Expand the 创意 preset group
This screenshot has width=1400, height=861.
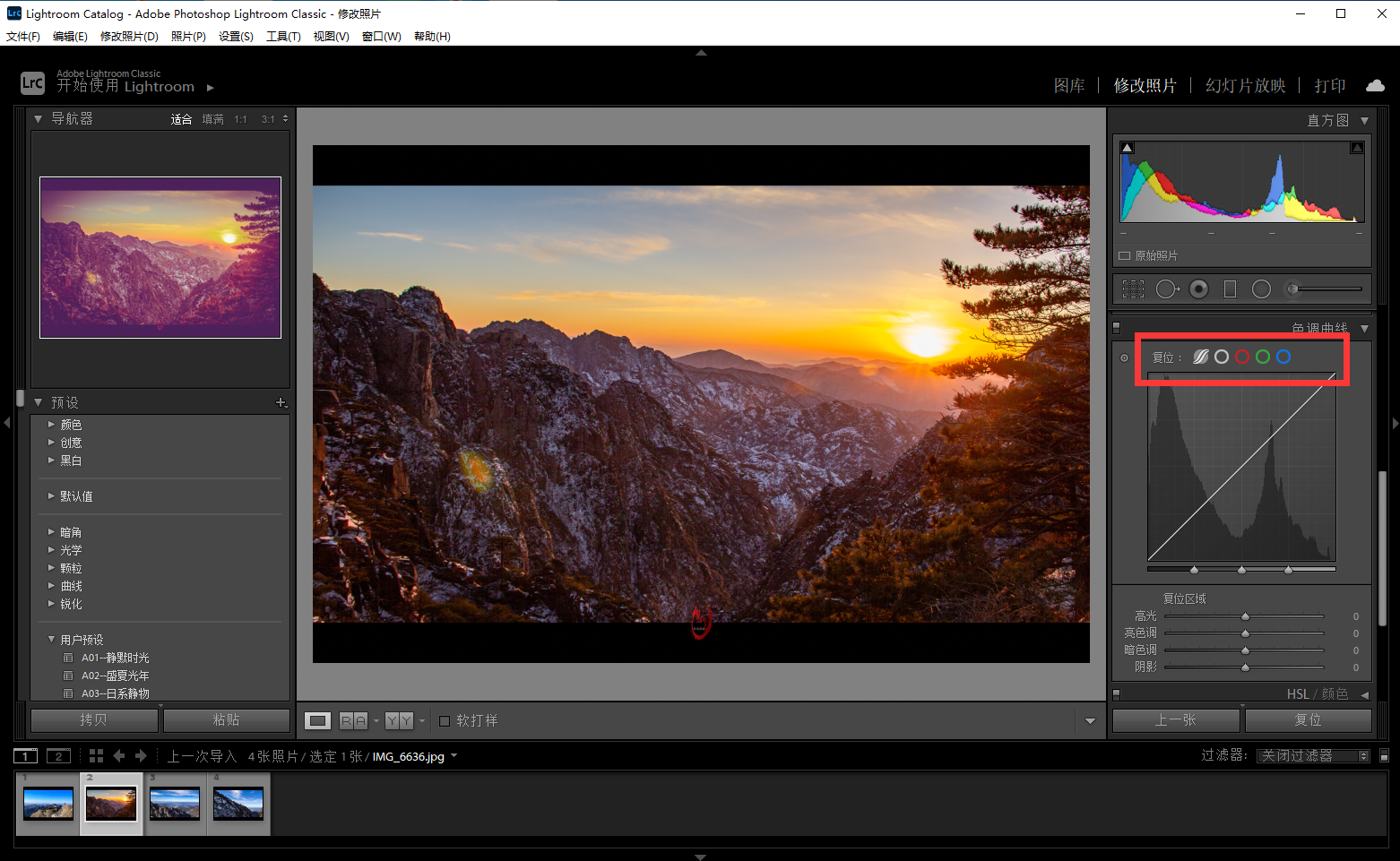(51, 442)
